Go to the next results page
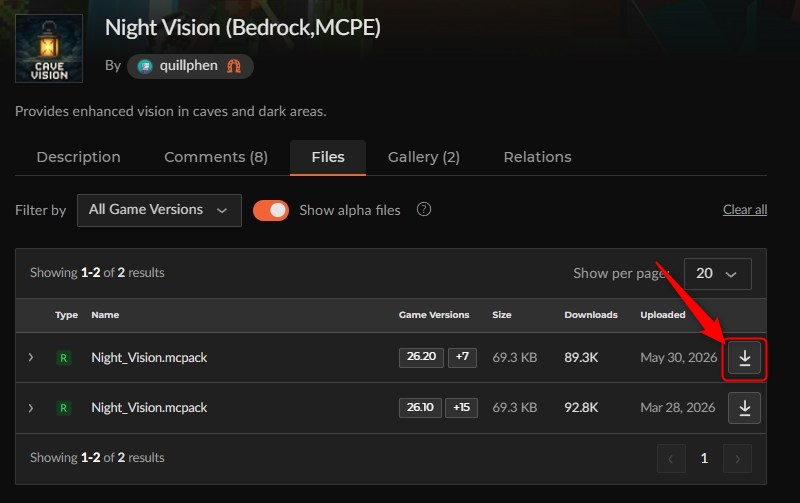 (x=737, y=459)
